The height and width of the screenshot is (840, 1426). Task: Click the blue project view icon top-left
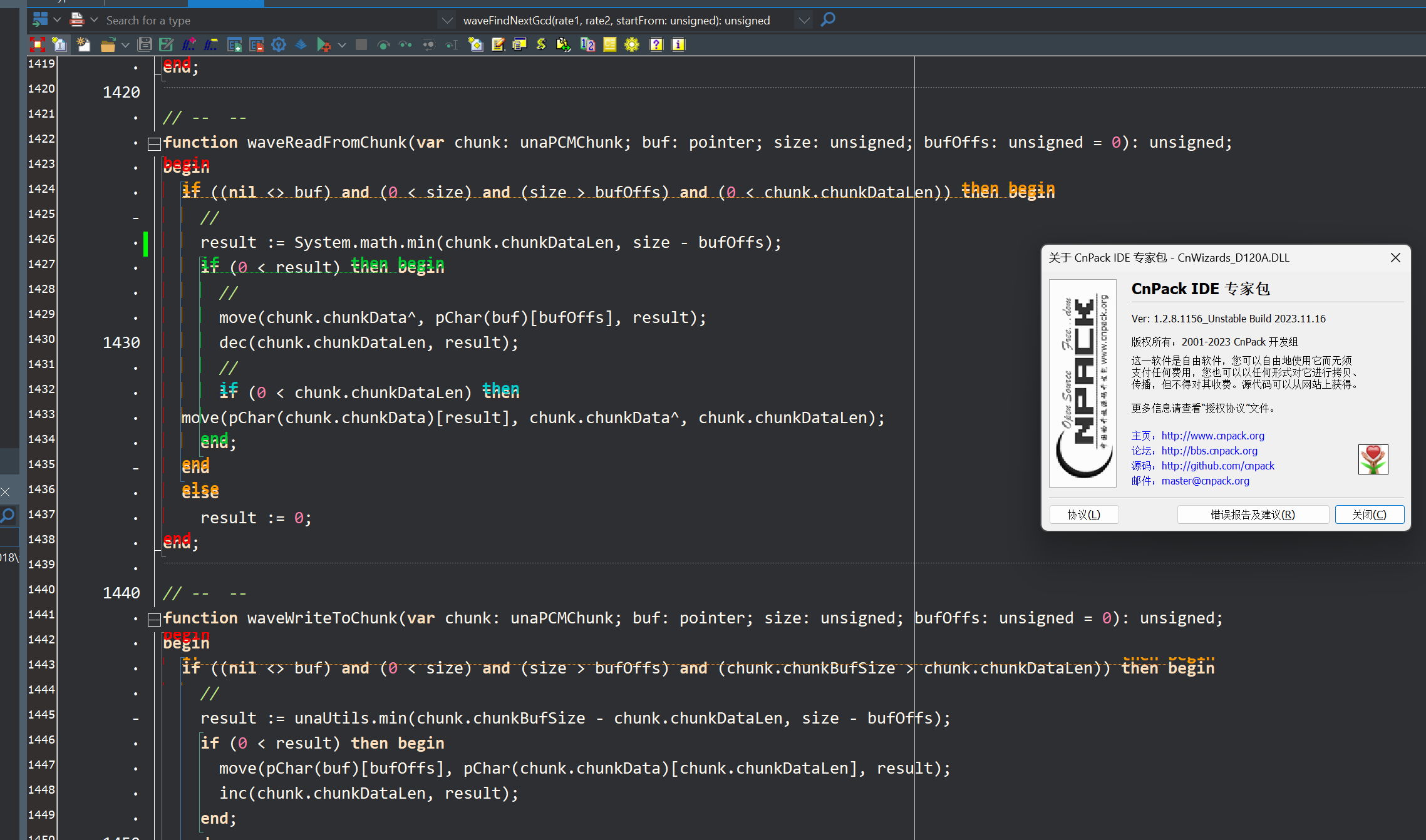click(40, 19)
